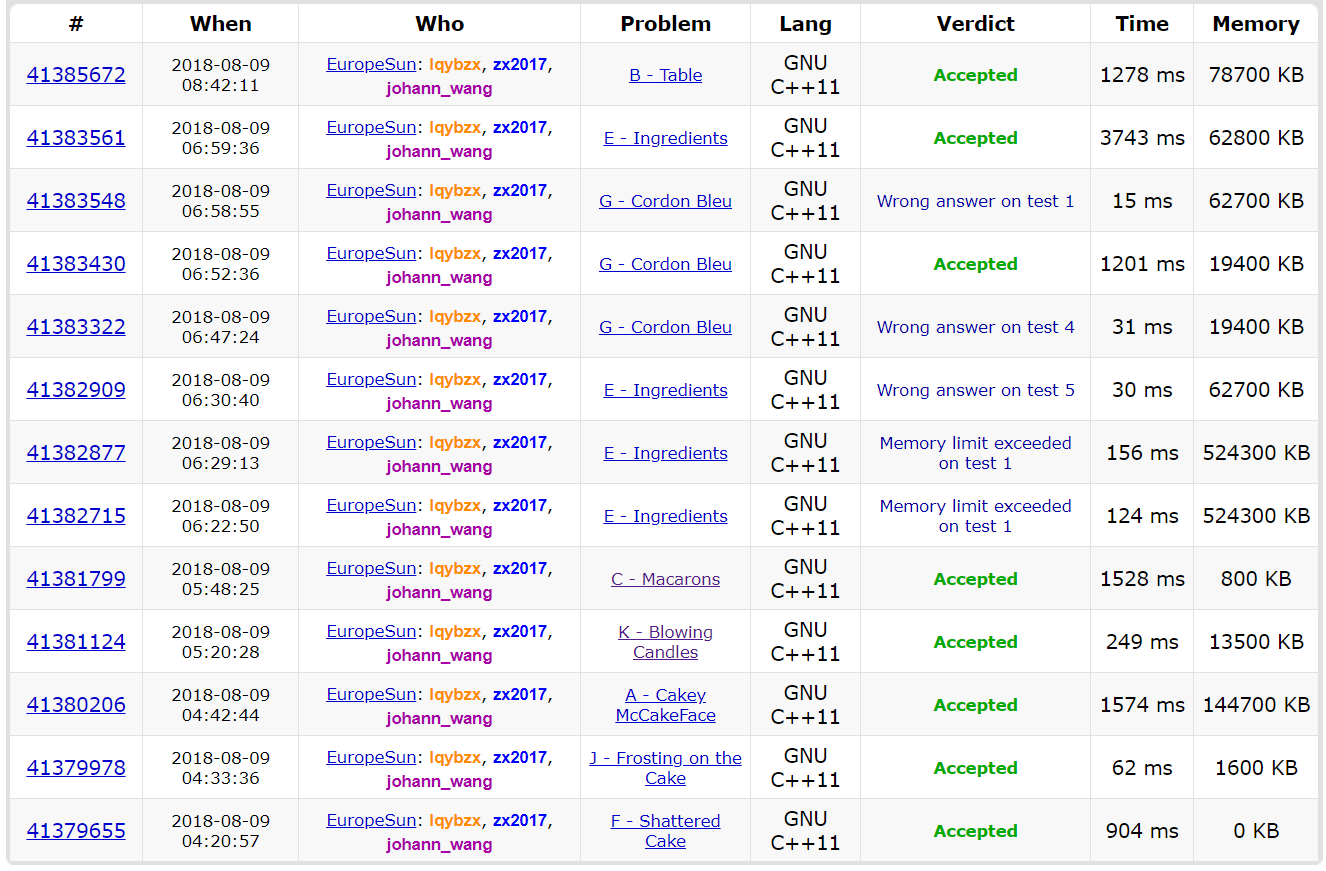Open submission 41382877
The width and height of the screenshot is (1326, 871).
coord(76,453)
